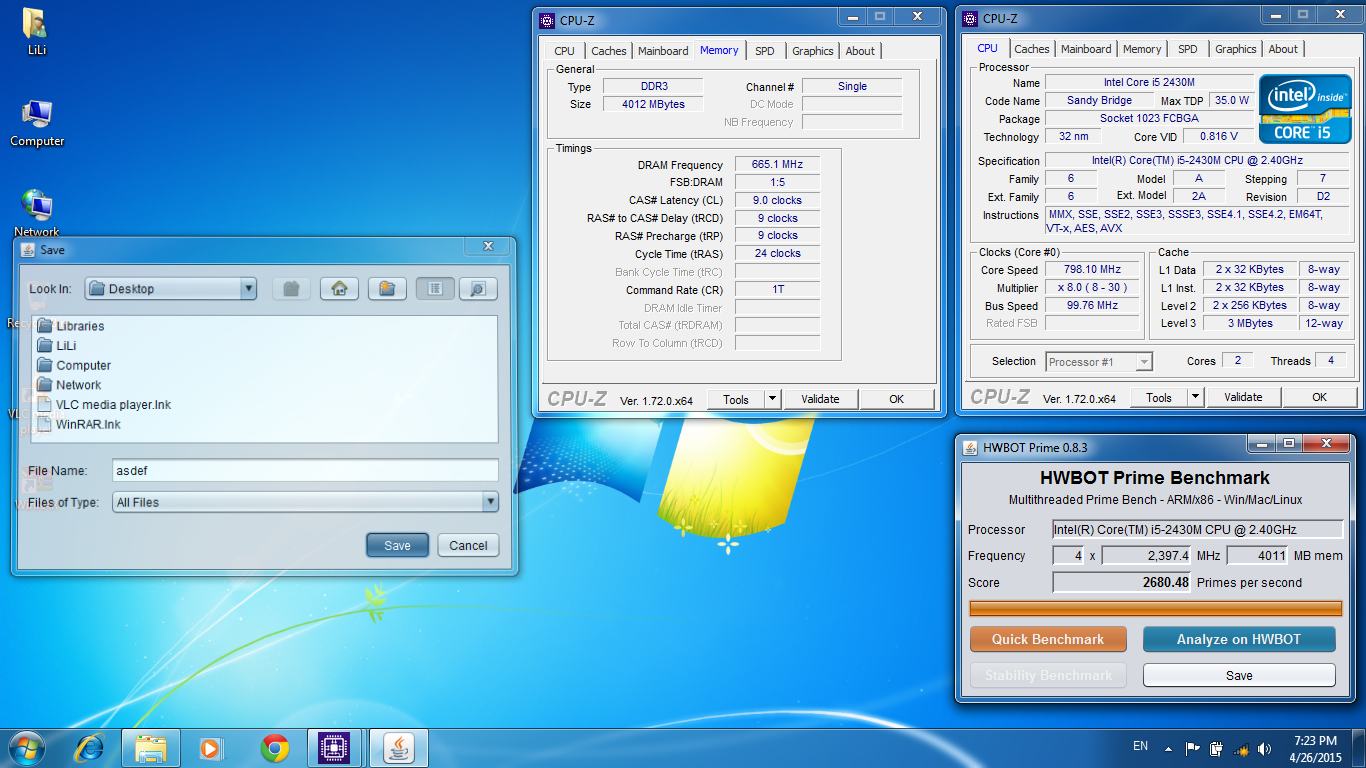
Task: Open About tab in left CPU-Z window
Action: [860, 51]
